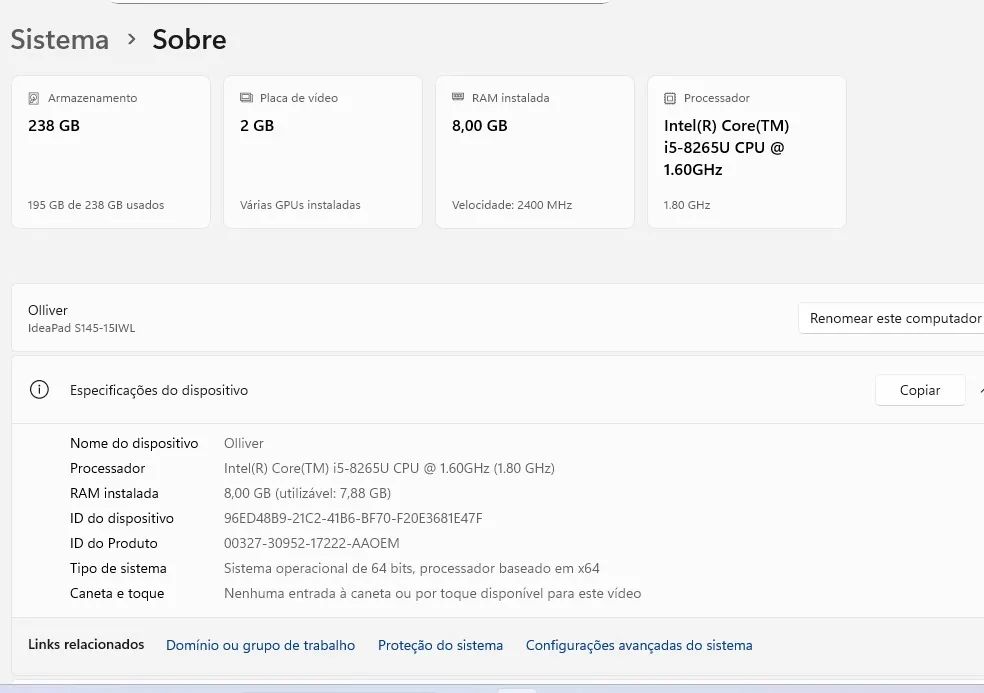Copy device specs with Copiar button
This screenshot has width=984, height=693.
919,390
